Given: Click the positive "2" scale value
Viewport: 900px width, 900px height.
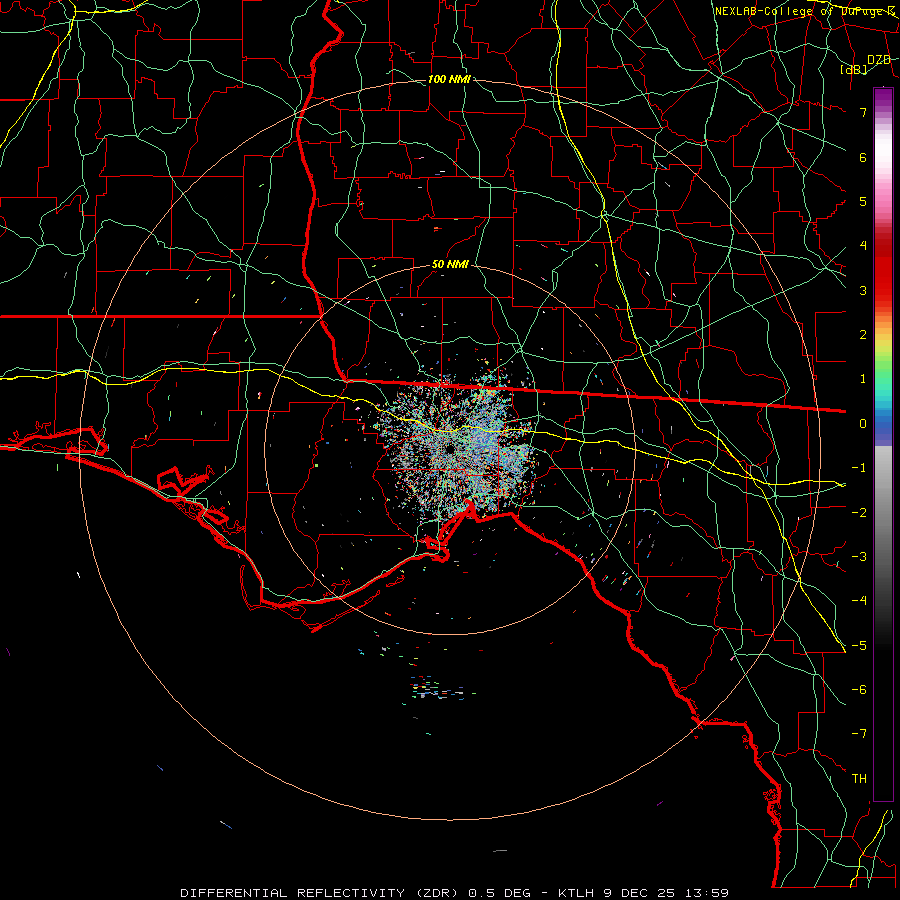Looking at the screenshot, I should [x=863, y=335].
